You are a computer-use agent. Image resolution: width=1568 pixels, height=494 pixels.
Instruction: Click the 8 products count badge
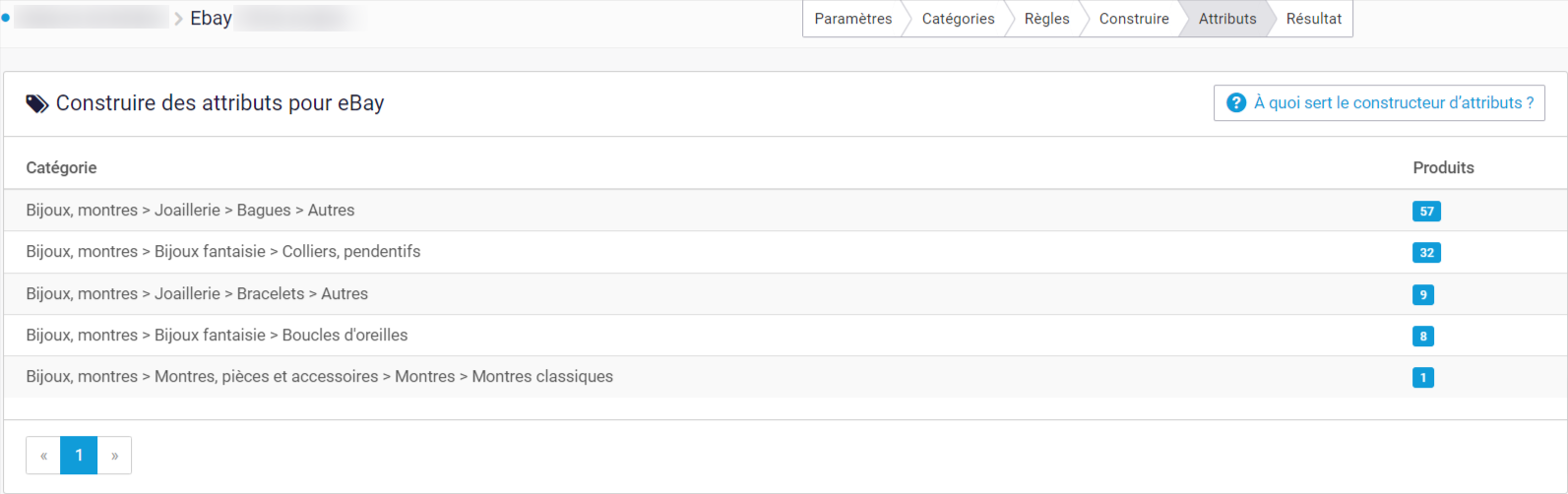1423,336
